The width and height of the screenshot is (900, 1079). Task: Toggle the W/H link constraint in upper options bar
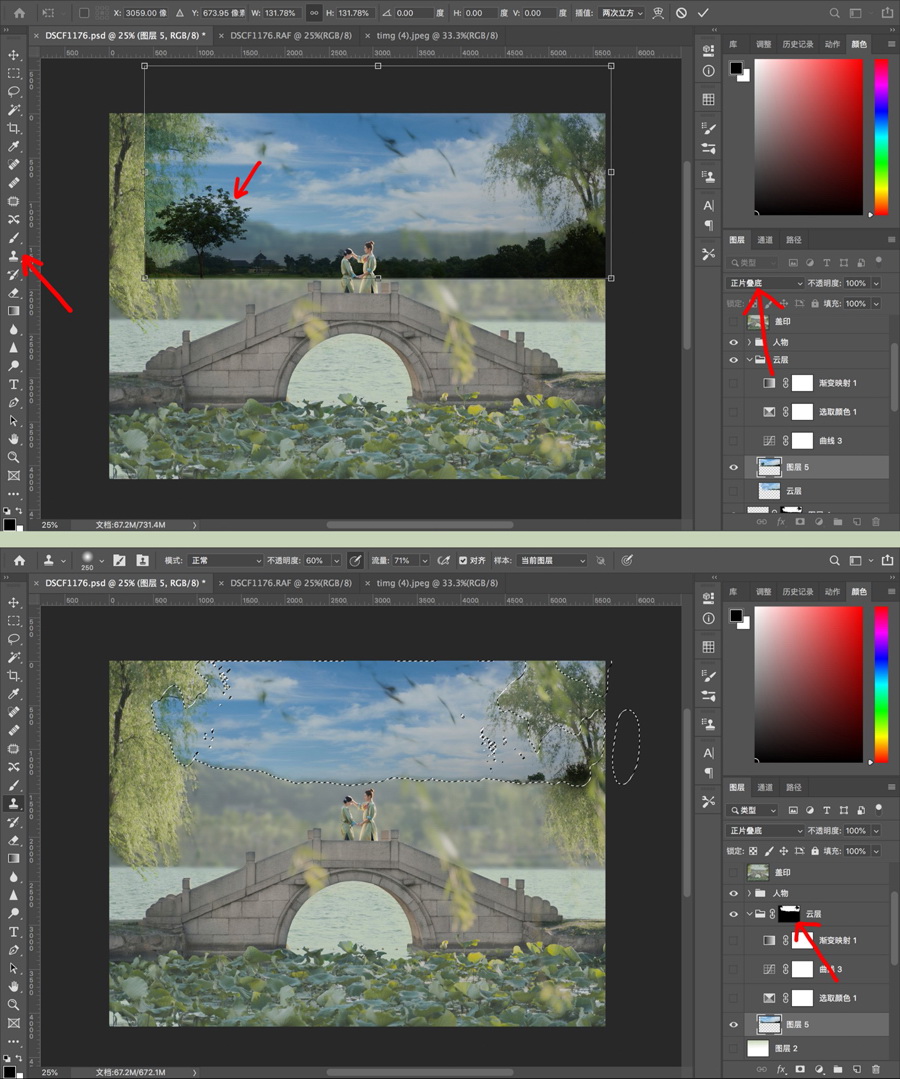314,13
